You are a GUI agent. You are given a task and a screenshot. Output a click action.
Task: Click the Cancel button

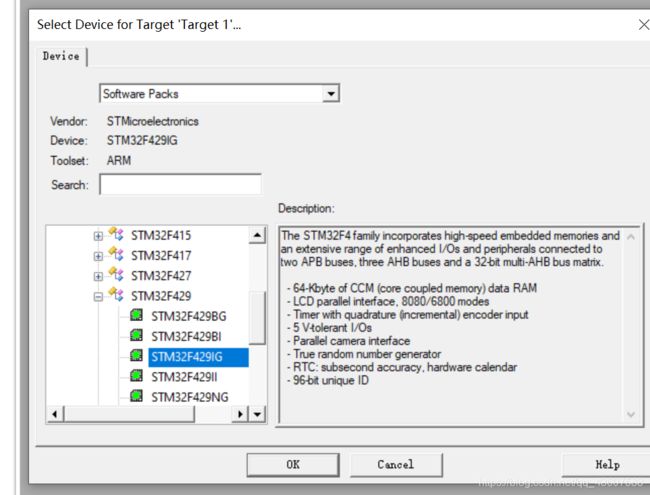pos(396,465)
